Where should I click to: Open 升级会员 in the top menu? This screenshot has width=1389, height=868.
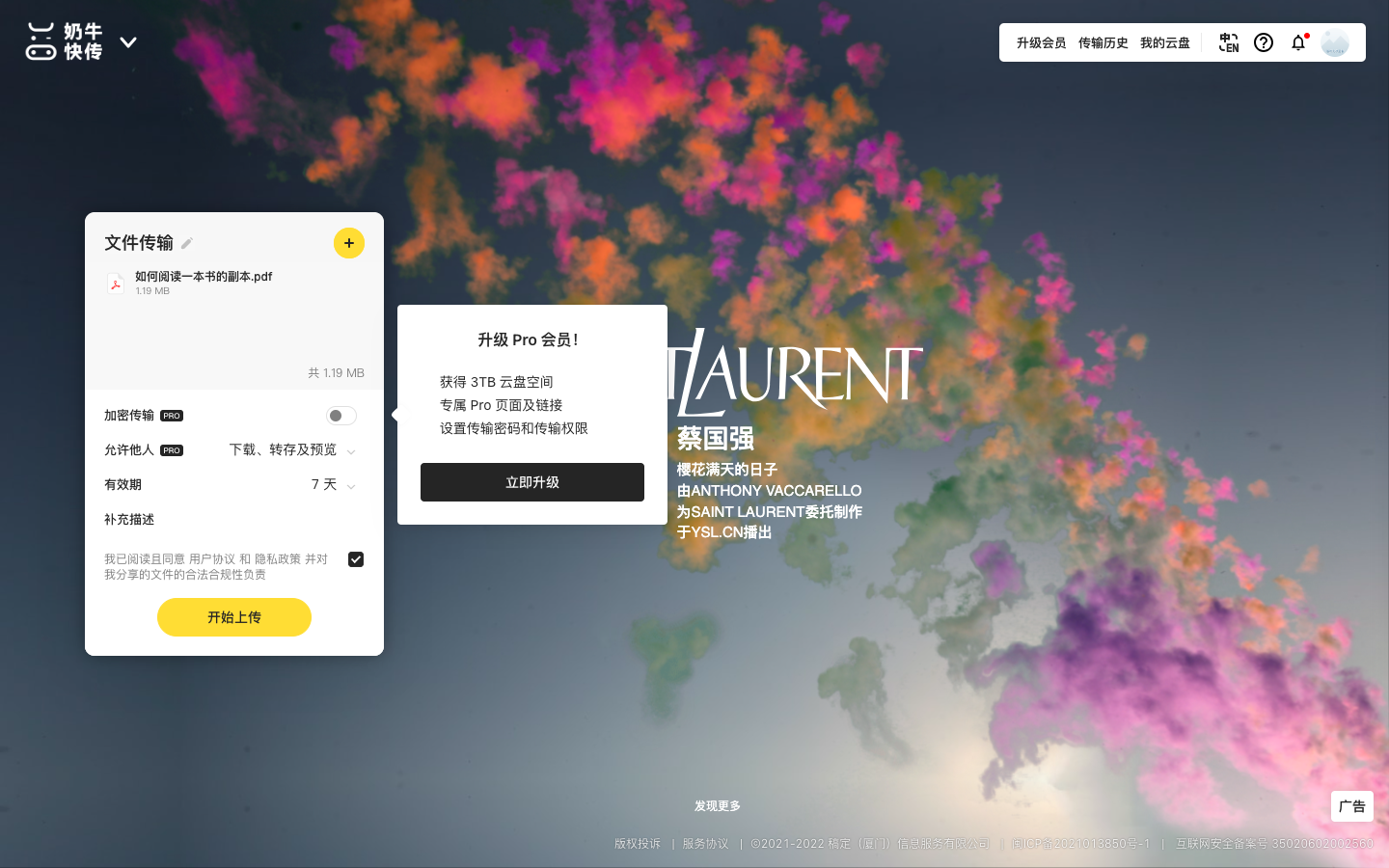click(1041, 42)
